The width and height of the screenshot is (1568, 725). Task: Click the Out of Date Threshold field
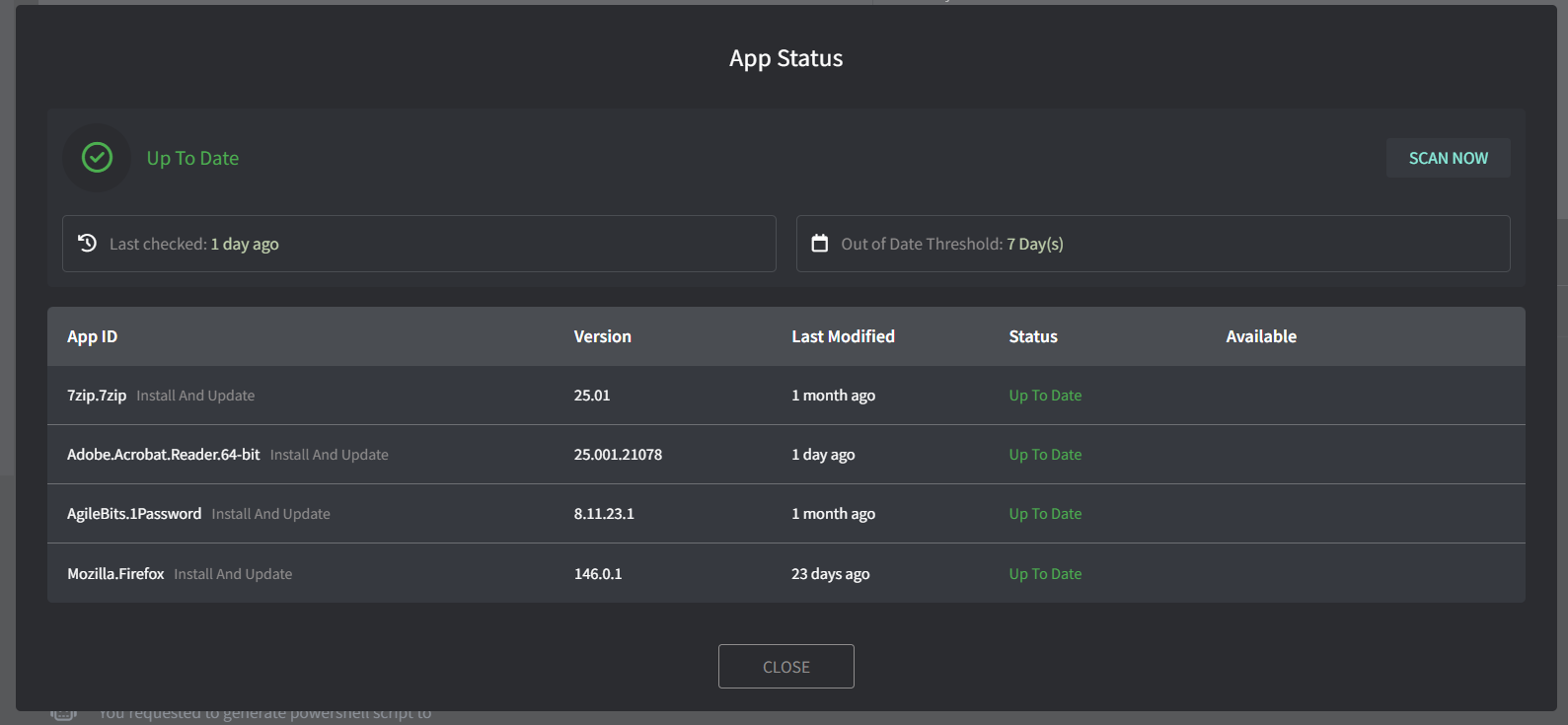coord(1153,244)
